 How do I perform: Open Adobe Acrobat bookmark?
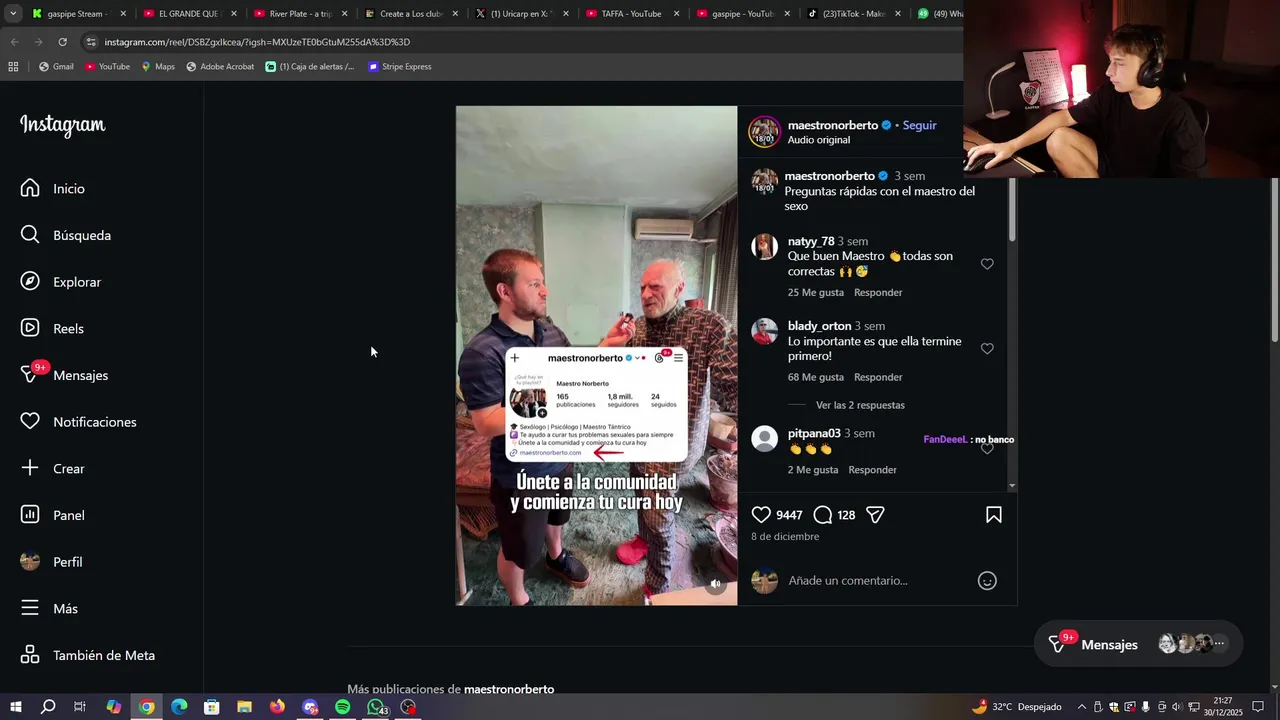tap(220, 67)
